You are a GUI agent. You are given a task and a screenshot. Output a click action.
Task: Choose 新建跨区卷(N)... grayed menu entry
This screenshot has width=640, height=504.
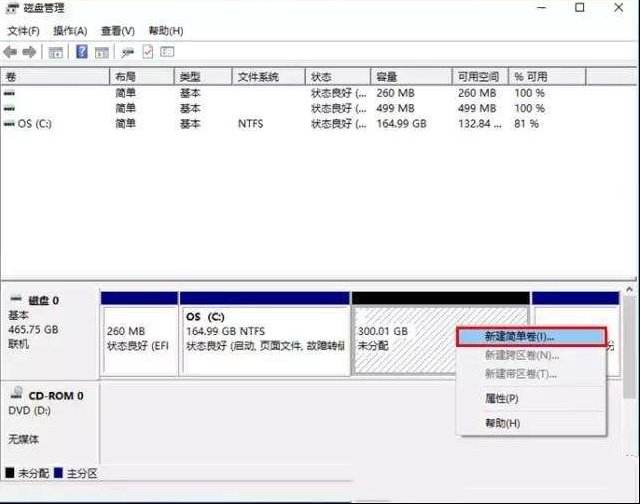531,355
